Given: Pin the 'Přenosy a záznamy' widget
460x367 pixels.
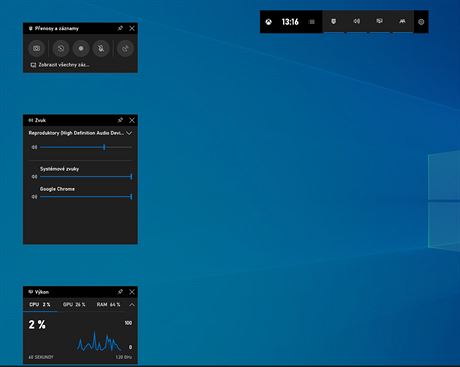Looking at the screenshot, I should tap(120, 28).
